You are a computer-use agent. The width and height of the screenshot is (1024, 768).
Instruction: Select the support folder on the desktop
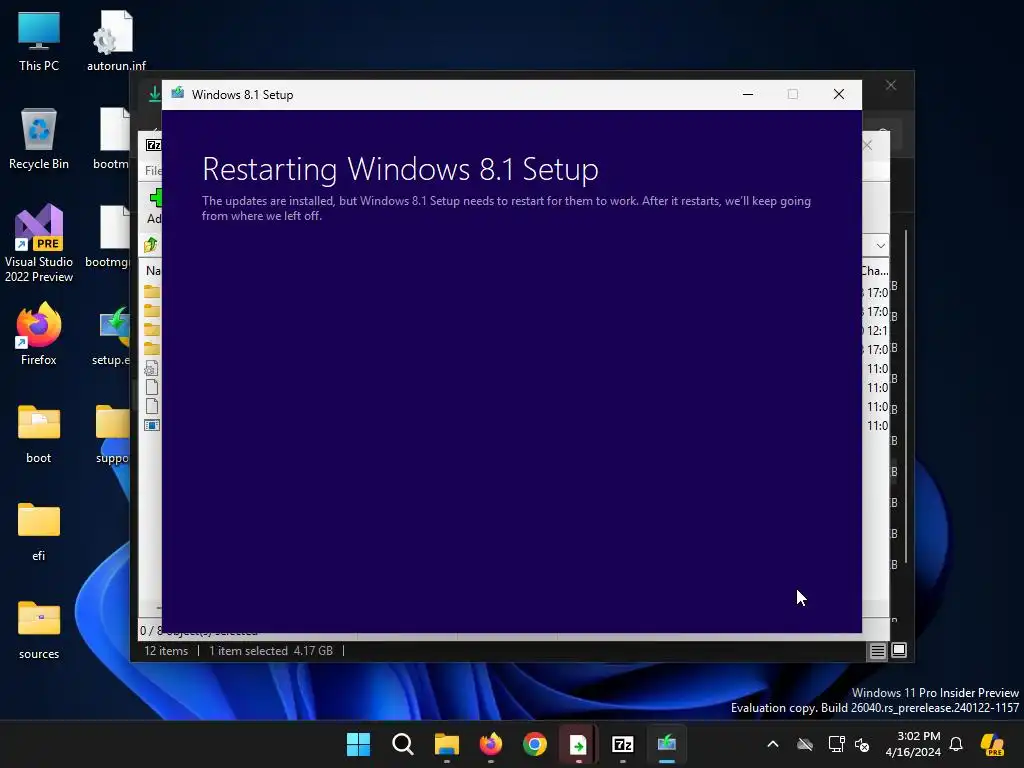click(x=112, y=434)
